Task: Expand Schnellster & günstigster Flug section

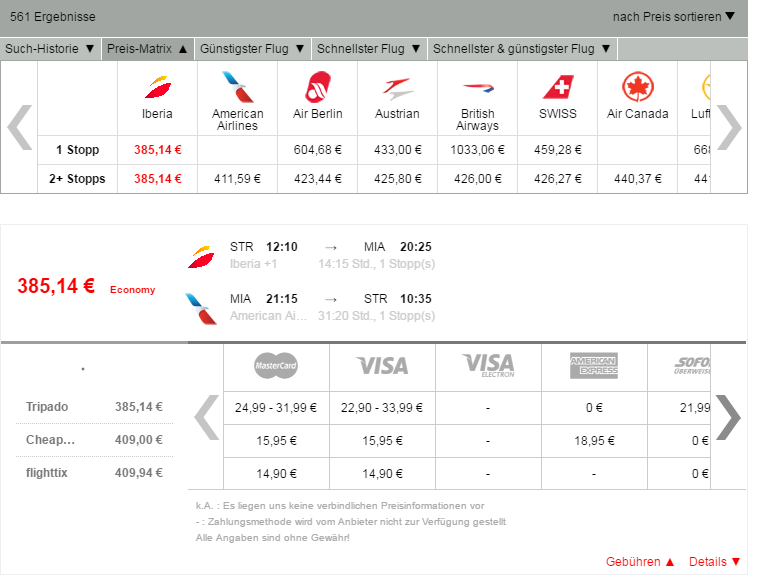Action: pyautogui.click(x=522, y=49)
